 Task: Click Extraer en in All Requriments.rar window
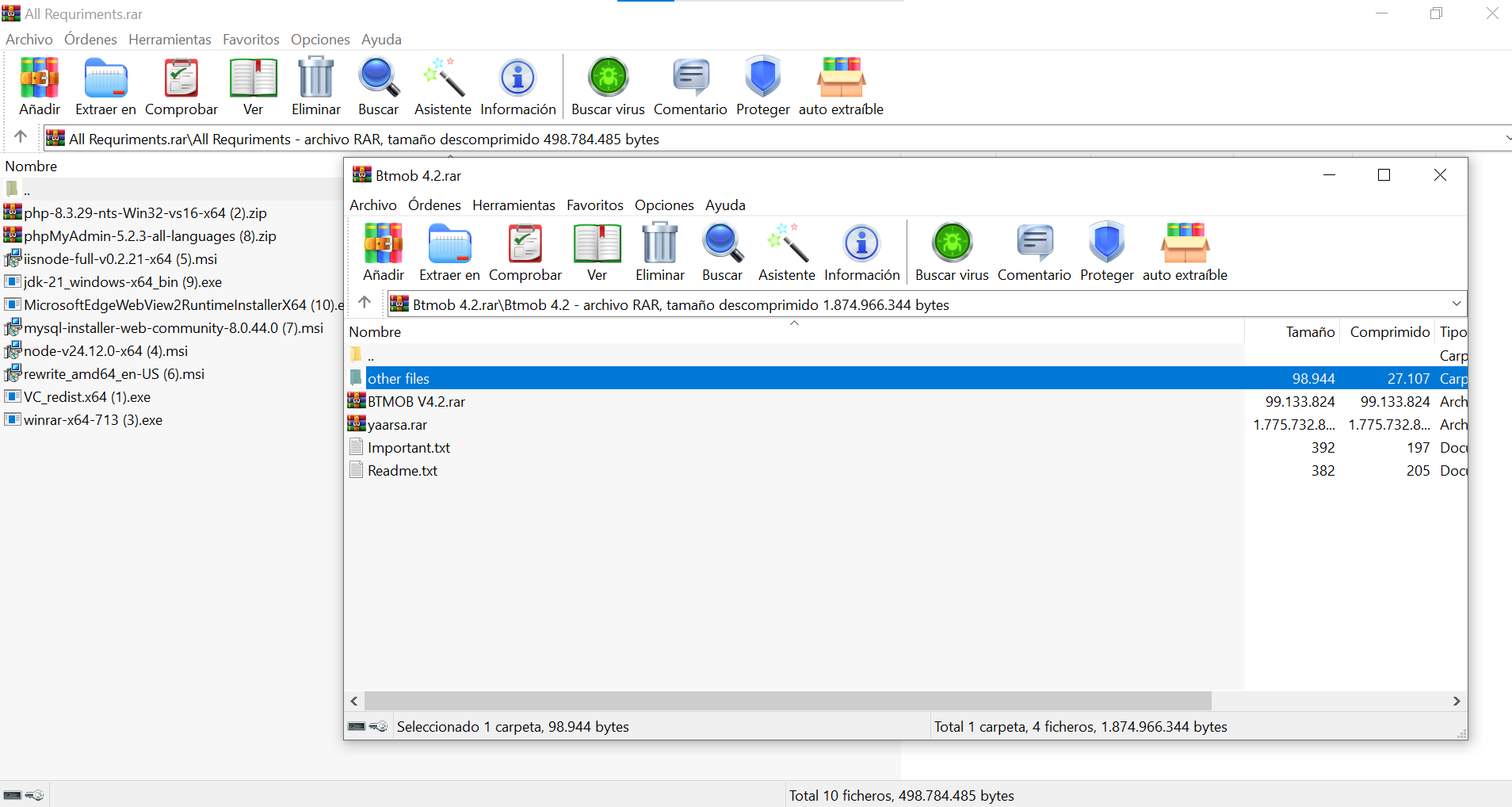click(105, 86)
